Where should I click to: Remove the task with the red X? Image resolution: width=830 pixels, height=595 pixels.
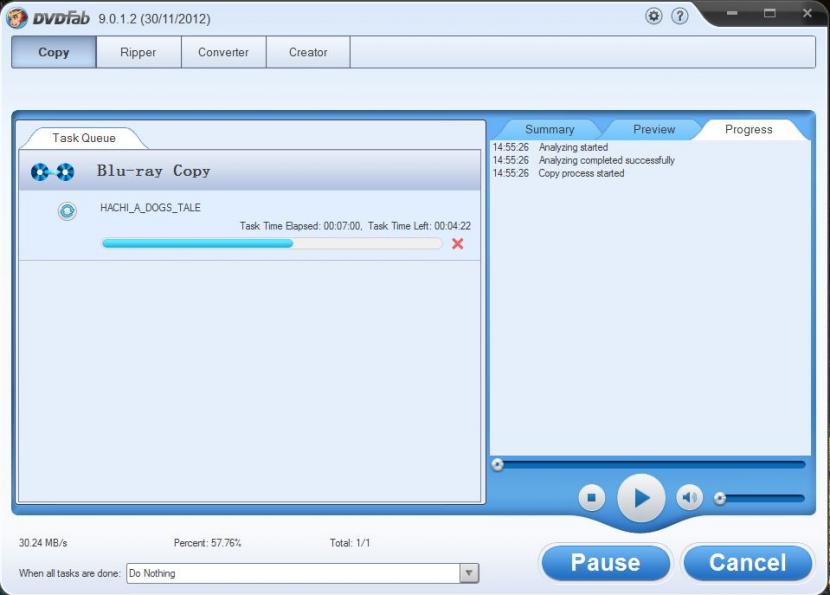[458, 244]
